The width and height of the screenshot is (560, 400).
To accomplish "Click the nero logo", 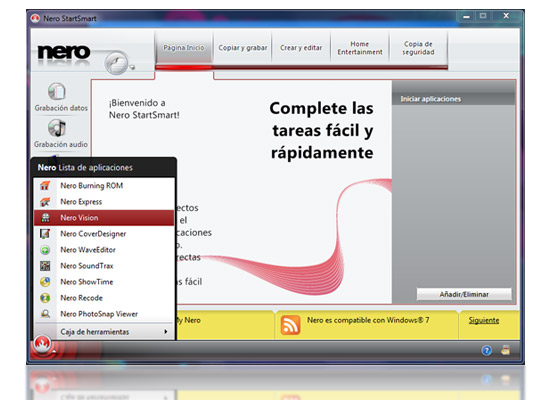I will (64, 52).
